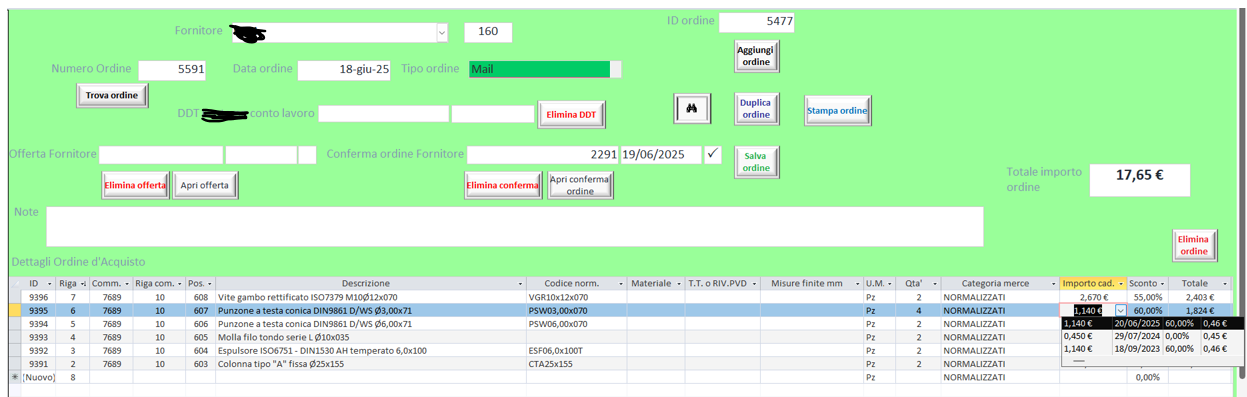The height and width of the screenshot is (397, 1247).
Task: Click the confirmation date field 19/06/2025
Action: 661,154
